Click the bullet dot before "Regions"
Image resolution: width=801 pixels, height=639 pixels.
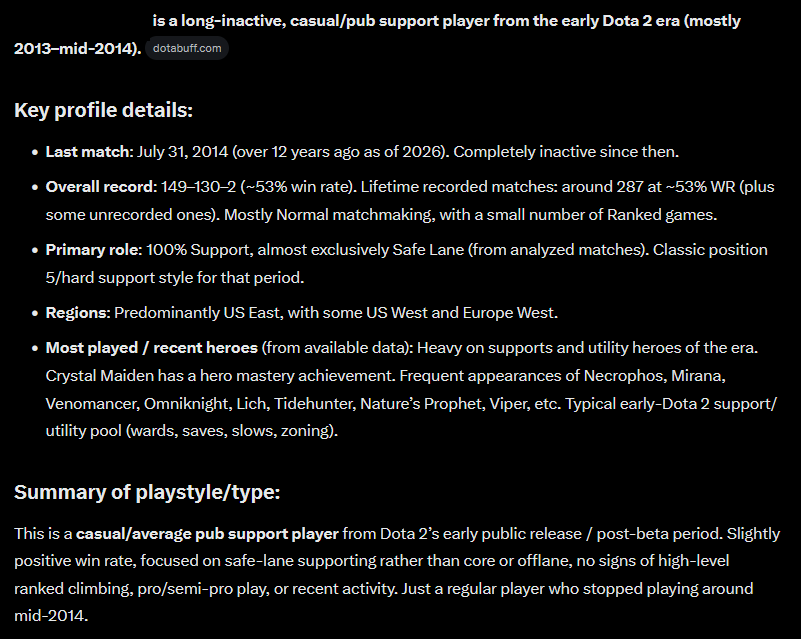35,313
